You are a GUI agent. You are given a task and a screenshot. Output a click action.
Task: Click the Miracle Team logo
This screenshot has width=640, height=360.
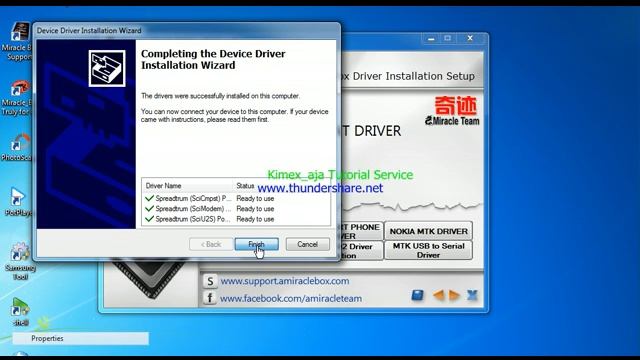pos(452,111)
